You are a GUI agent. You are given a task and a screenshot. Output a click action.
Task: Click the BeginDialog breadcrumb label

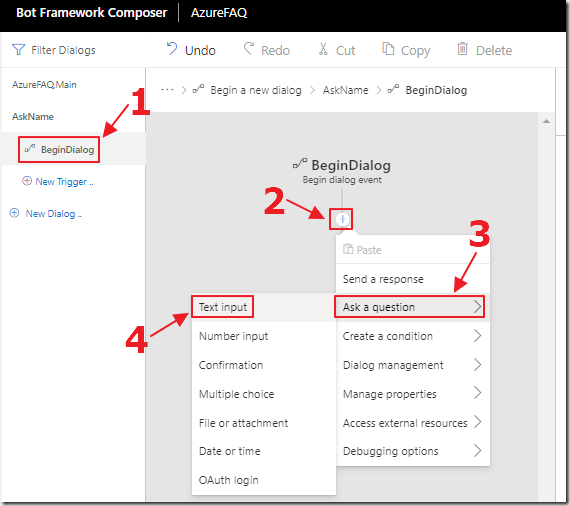(x=436, y=90)
